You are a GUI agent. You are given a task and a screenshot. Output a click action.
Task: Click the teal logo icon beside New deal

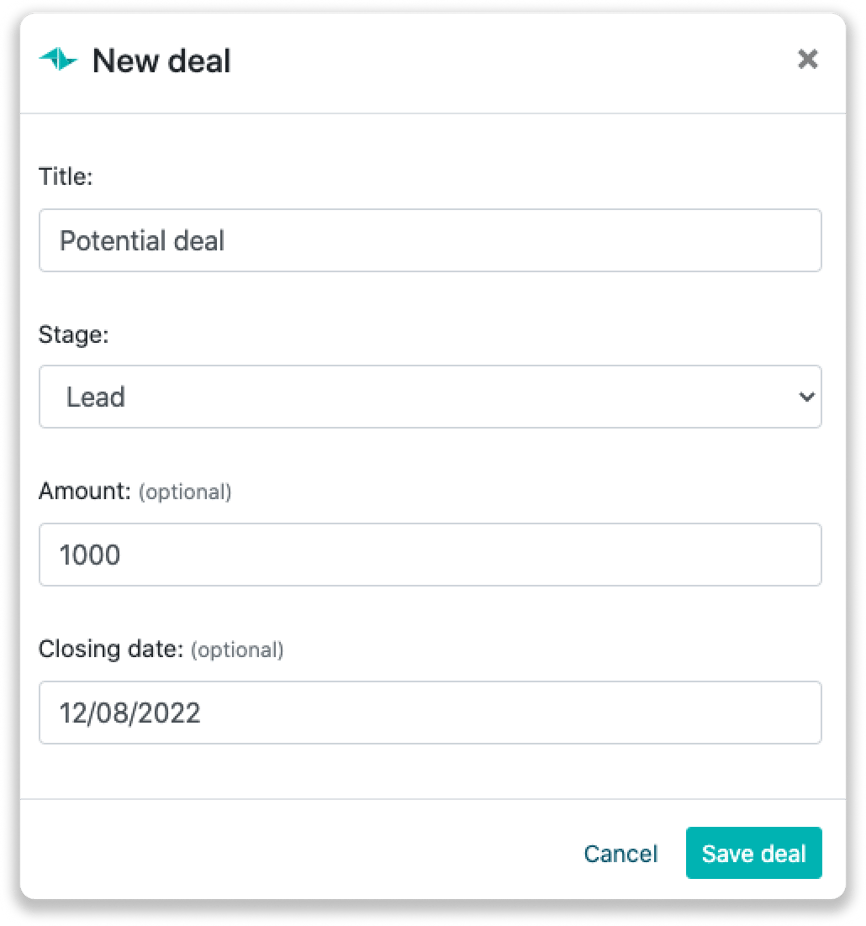[58, 60]
